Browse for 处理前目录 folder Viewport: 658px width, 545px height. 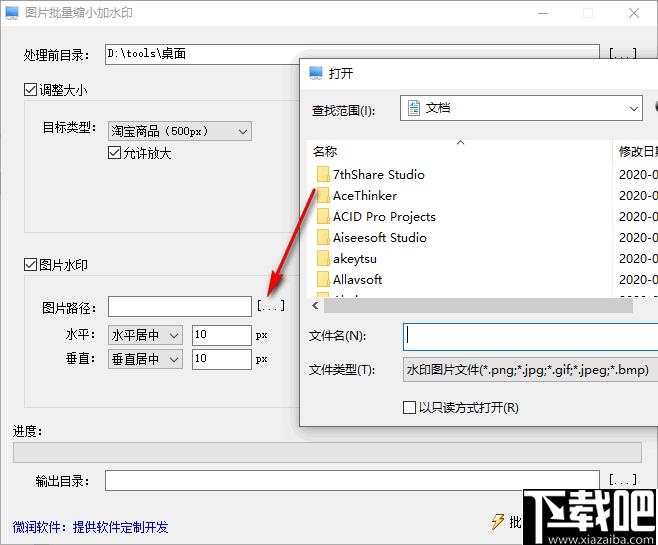623,54
